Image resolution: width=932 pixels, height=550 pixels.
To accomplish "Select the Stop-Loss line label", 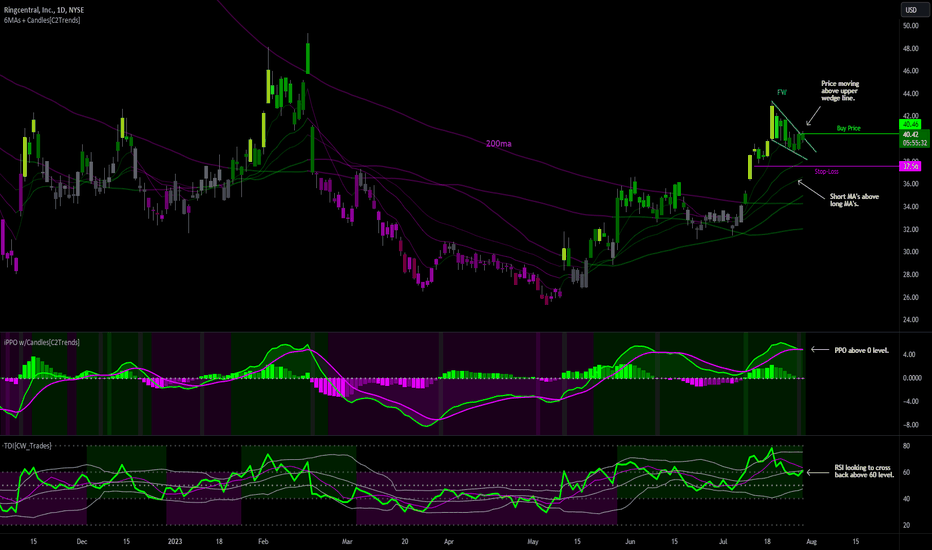I will click(826, 172).
